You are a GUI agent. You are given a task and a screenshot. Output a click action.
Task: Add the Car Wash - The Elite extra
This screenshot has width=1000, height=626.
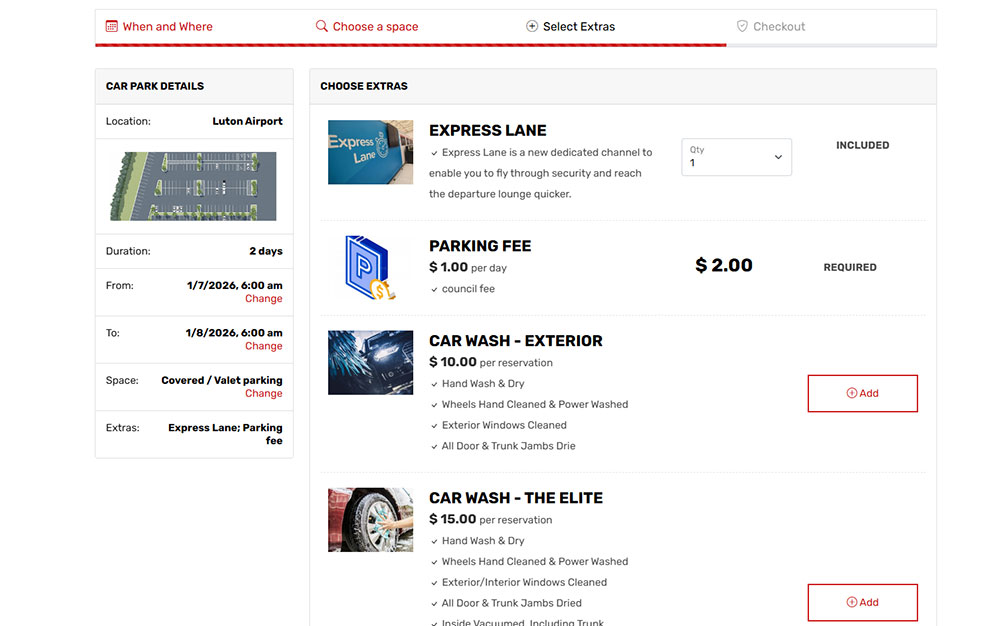[862, 602]
